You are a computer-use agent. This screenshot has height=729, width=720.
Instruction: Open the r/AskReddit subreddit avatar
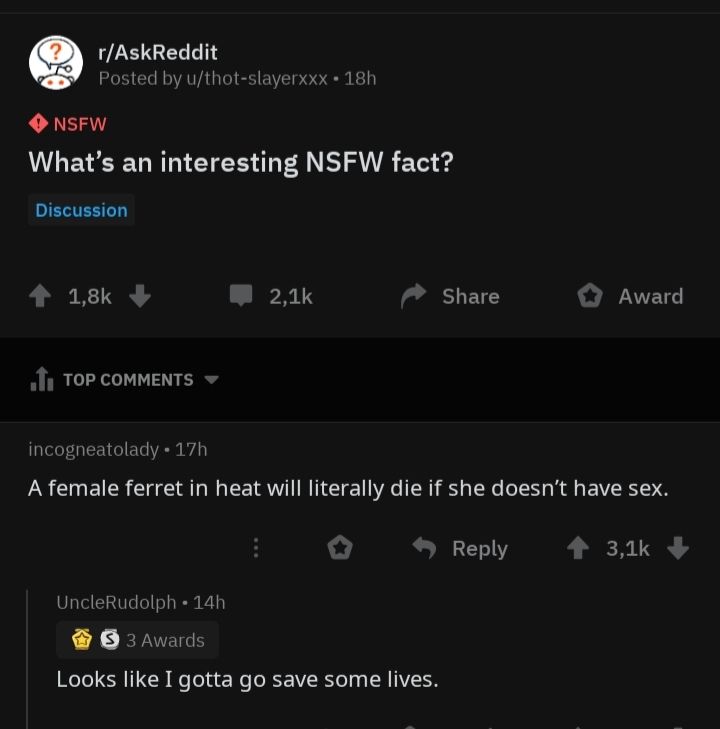click(x=55, y=62)
